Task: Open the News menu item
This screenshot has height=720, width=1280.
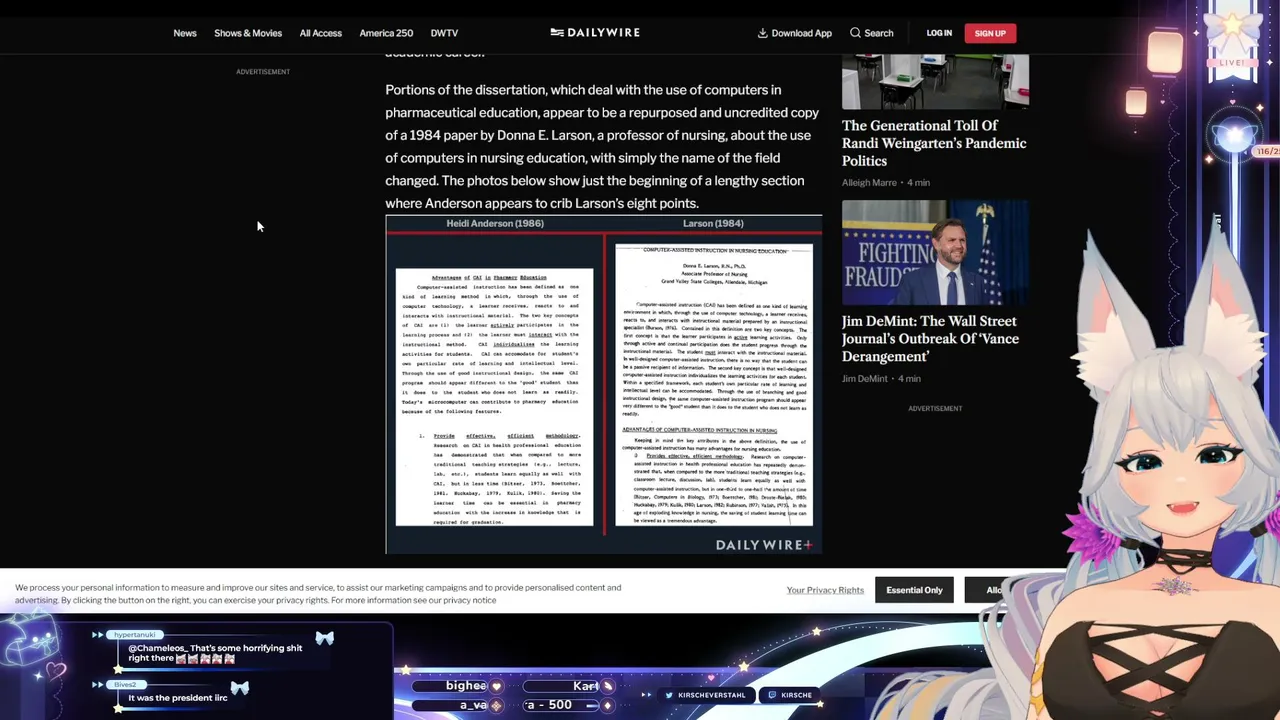Action: (x=185, y=33)
